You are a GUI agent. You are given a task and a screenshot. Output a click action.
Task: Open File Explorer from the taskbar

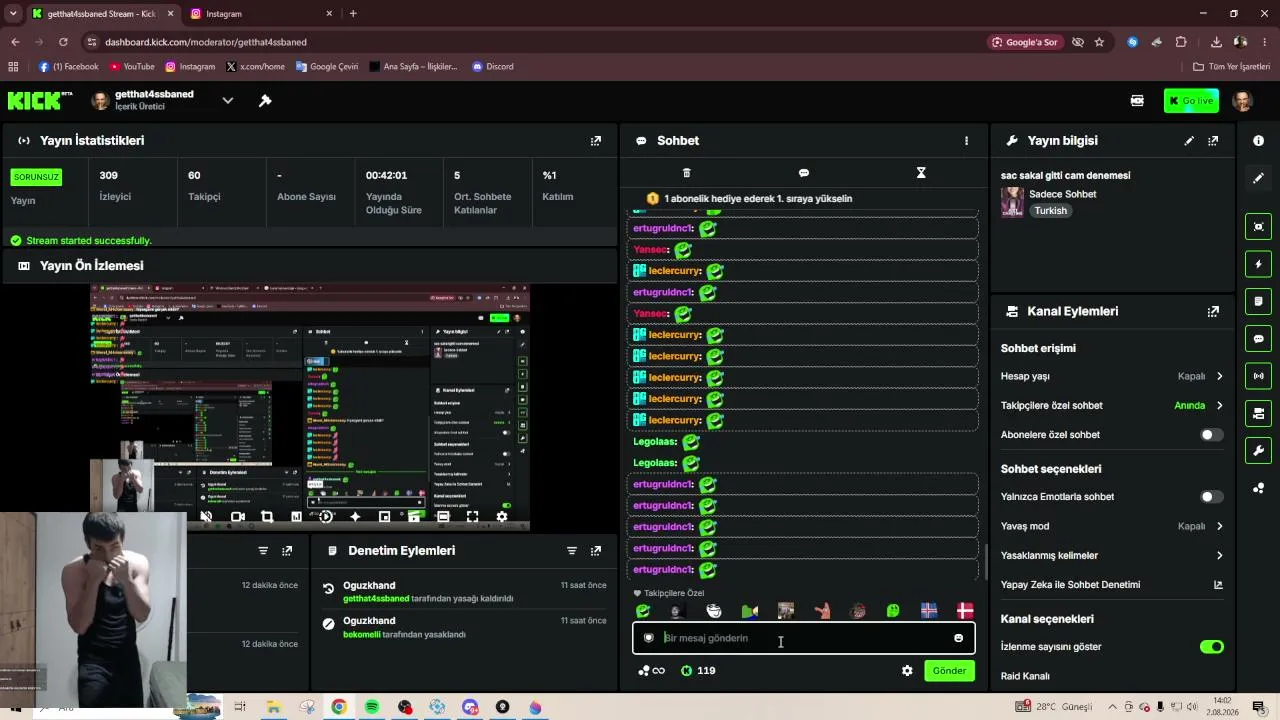(273, 707)
